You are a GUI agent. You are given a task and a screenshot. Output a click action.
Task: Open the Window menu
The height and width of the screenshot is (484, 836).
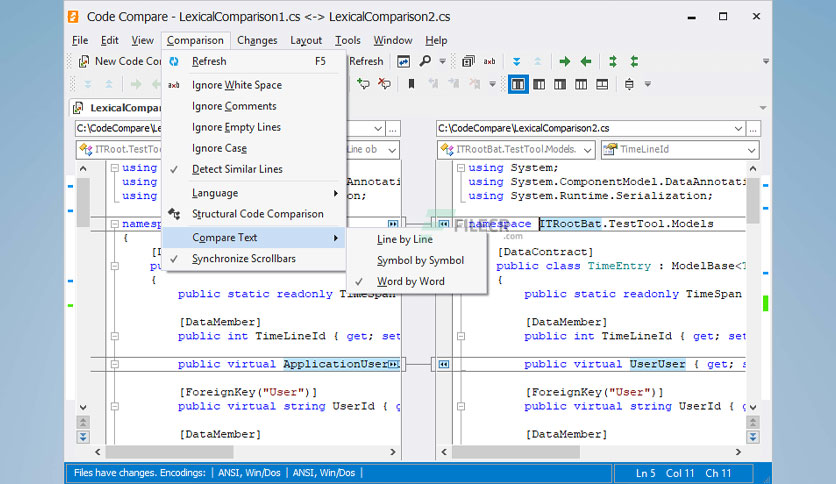[x=393, y=41]
